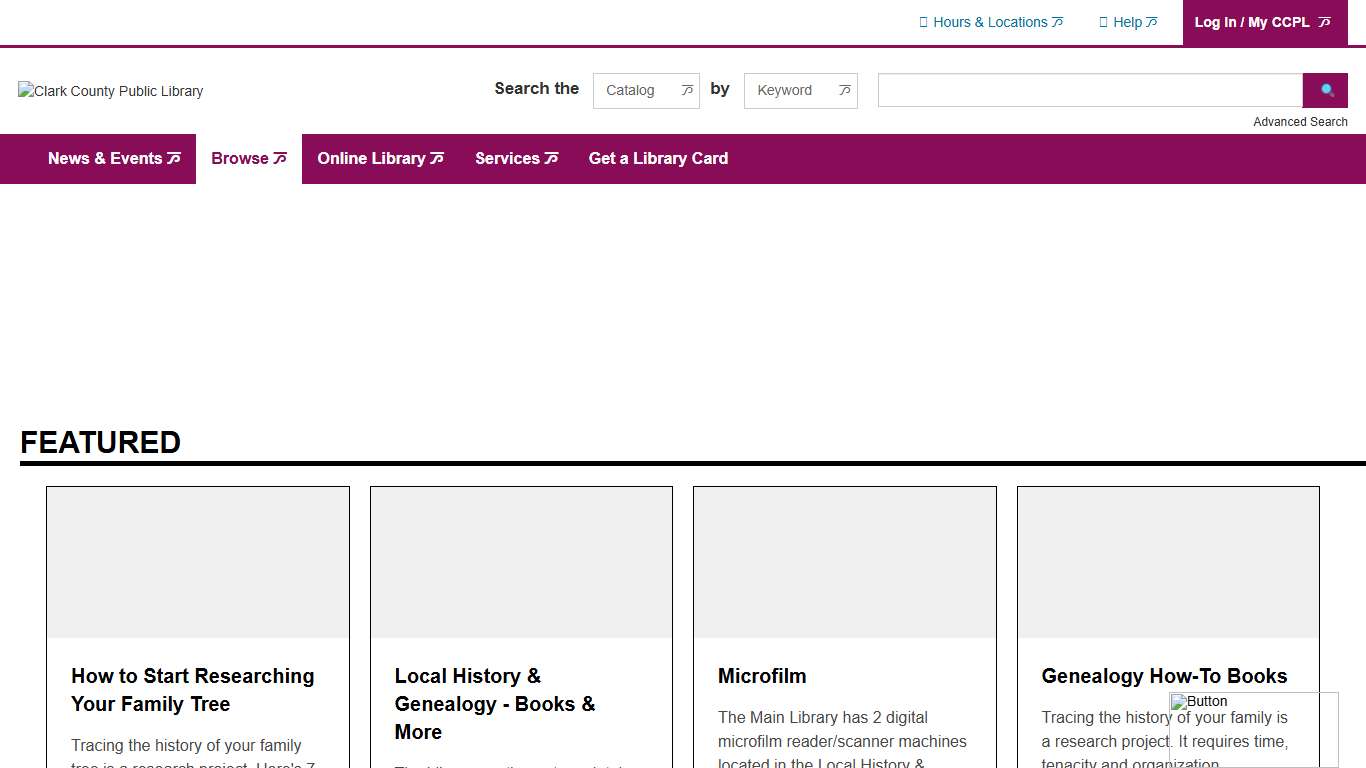Click the external-link arrow on Log In / My CCPL

click(1325, 22)
